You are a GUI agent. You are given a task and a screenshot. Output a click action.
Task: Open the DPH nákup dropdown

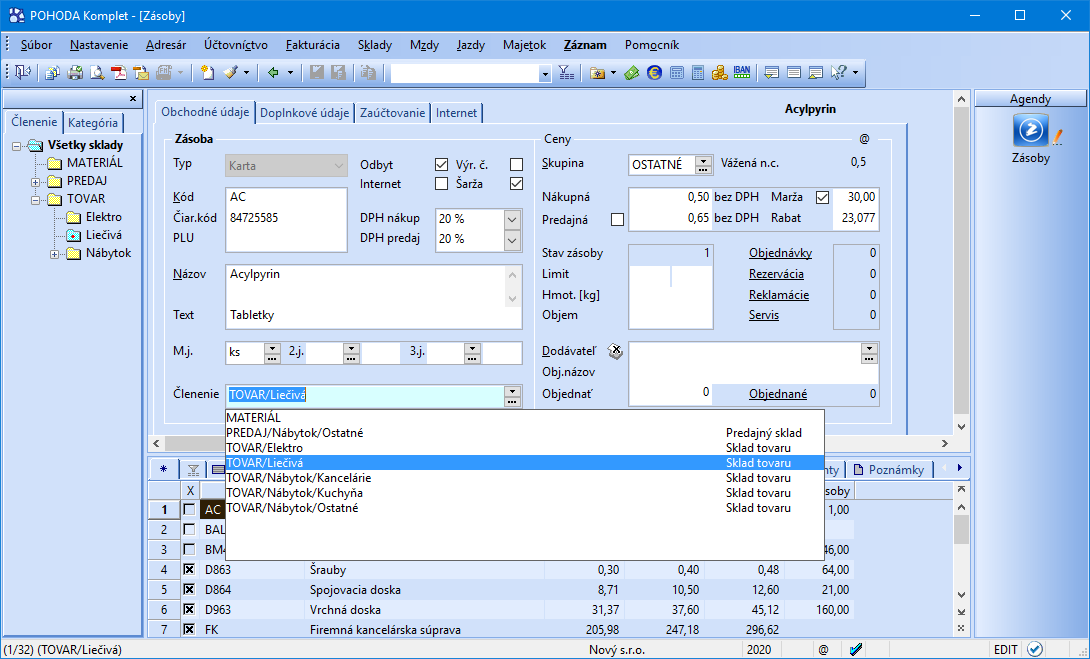coord(512,219)
